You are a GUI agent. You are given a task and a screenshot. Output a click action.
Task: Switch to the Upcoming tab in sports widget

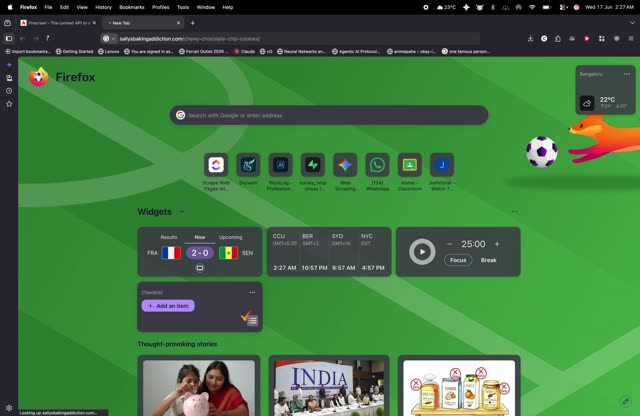pyautogui.click(x=231, y=237)
